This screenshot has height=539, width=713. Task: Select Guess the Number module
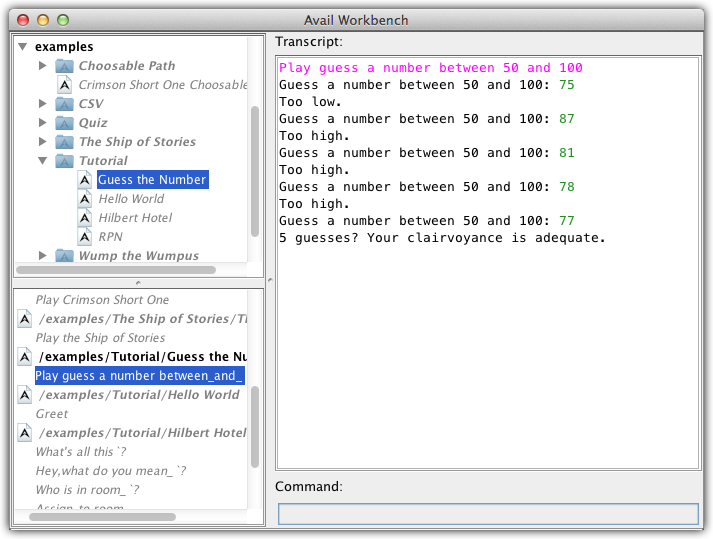click(x=152, y=180)
